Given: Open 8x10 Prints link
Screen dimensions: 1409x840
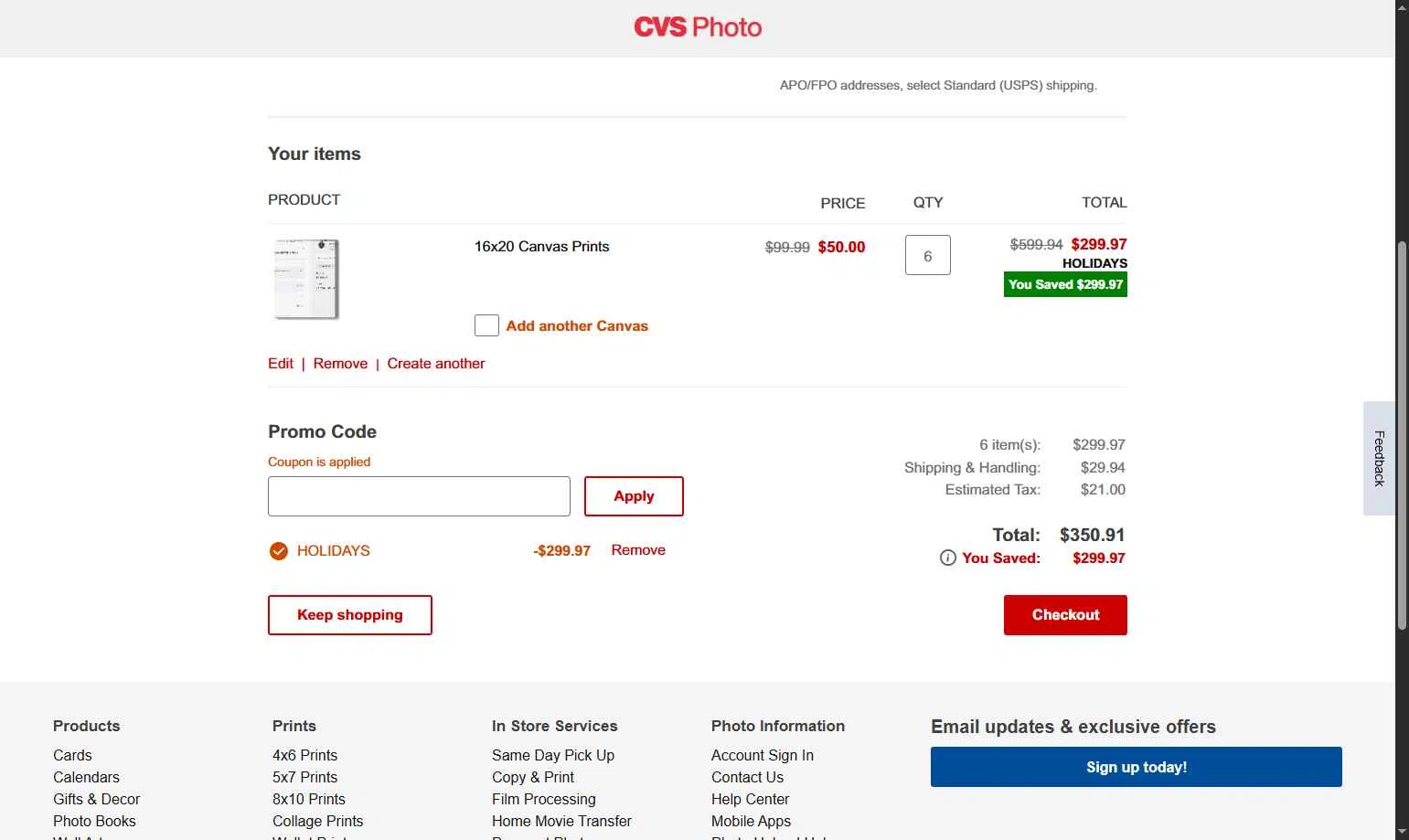Looking at the screenshot, I should pos(309,800).
